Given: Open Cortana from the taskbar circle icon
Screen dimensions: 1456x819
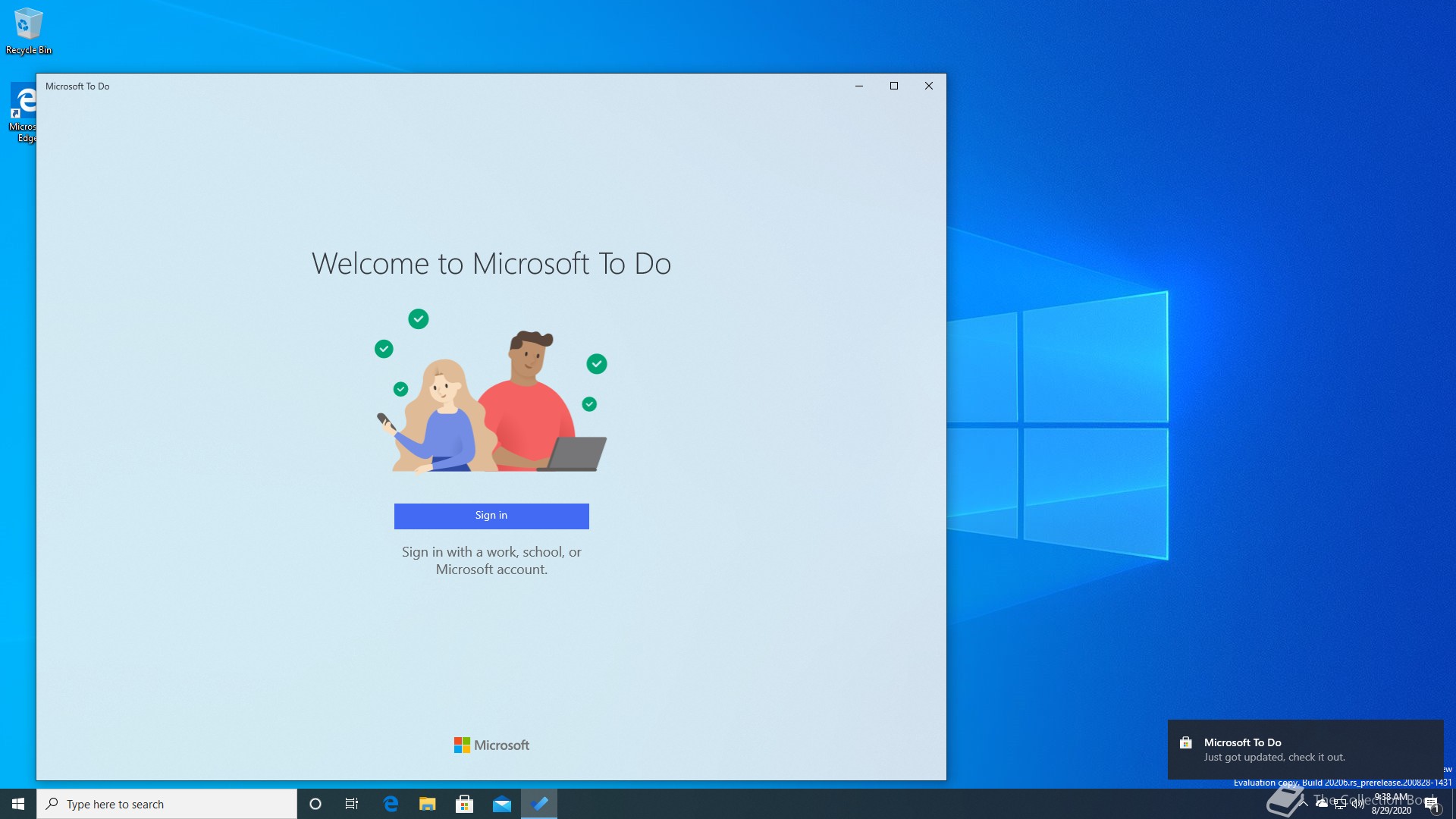Looking at the screenshot, I should [315, 804].
